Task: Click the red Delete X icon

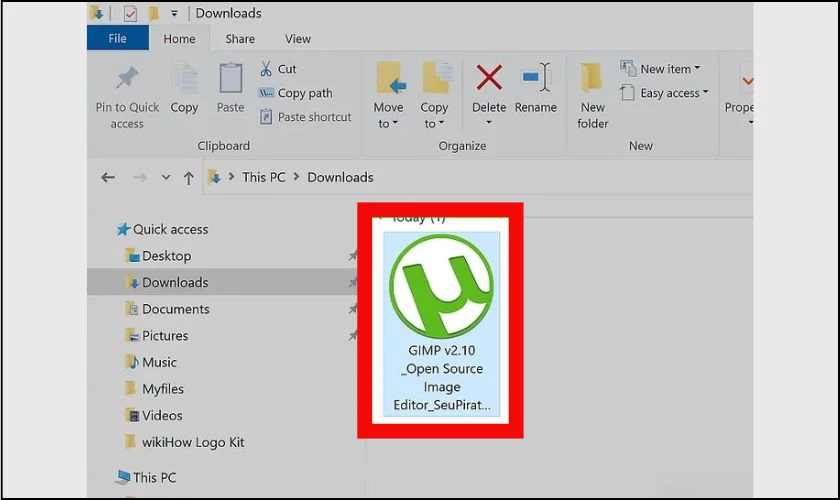Action: (x=489, y=78)
